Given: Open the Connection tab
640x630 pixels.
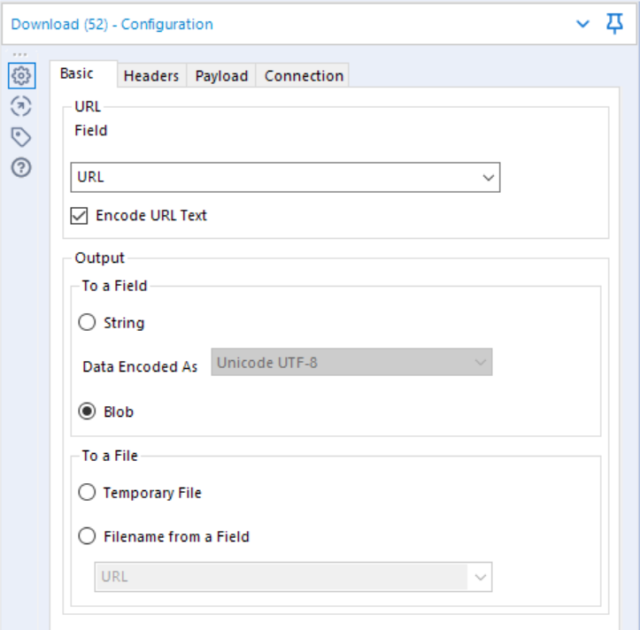Looking at the screenshot, I should click(303, 76).
